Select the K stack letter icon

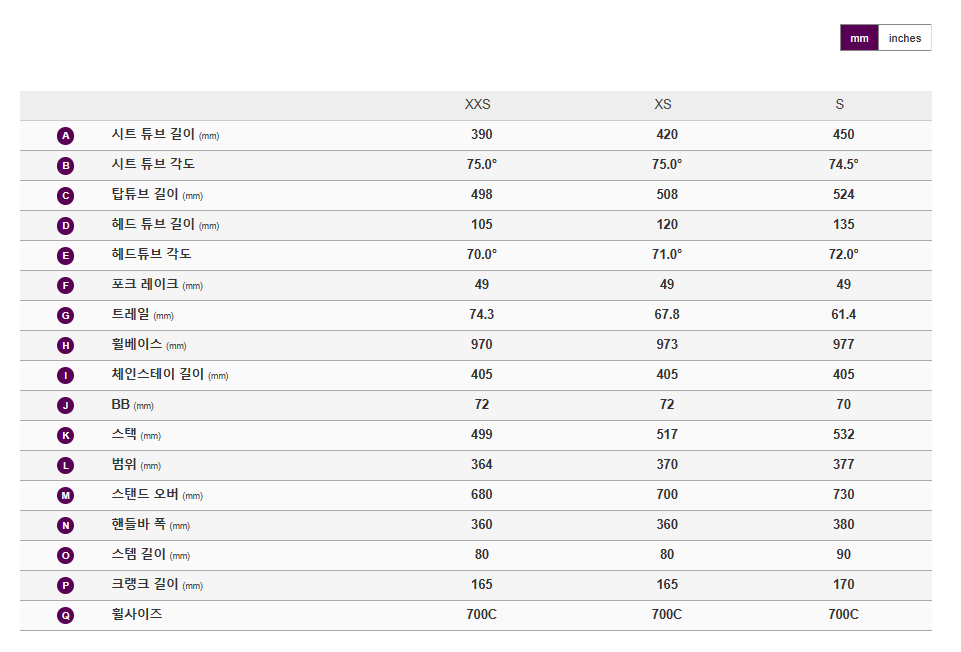coord(66,436)
